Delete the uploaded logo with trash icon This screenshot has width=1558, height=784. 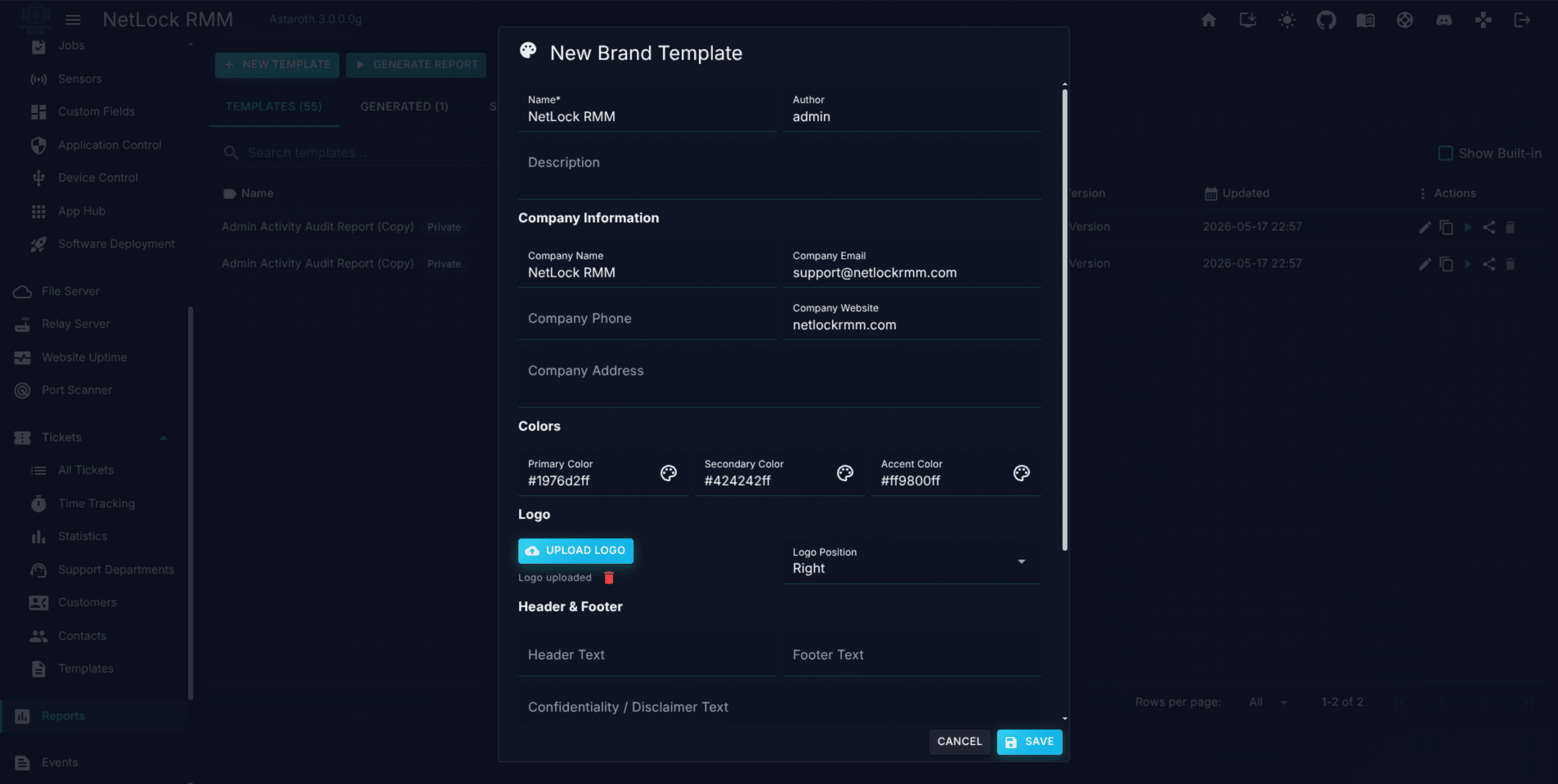608,577
